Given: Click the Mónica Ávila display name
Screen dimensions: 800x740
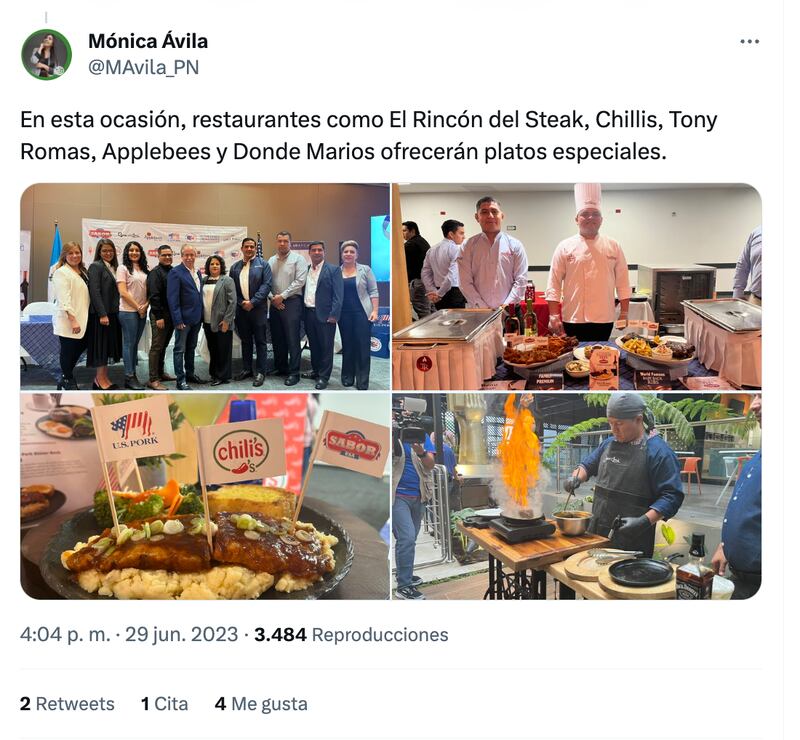Looking at the screenshot, I should [x=148, y=41].
